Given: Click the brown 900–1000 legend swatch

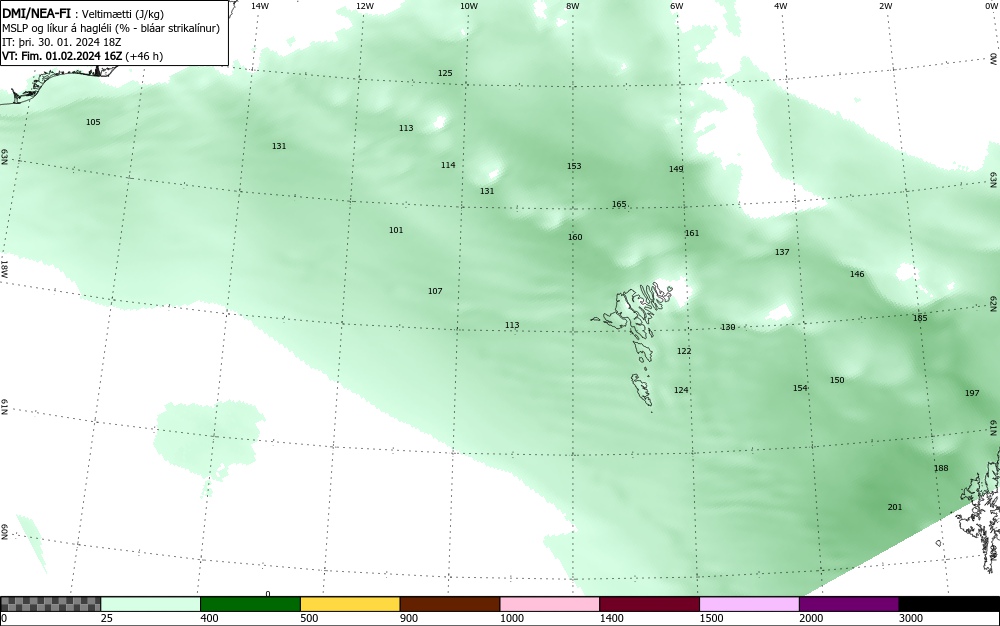Looking at the screenshot, I should [x=450, y=604].
